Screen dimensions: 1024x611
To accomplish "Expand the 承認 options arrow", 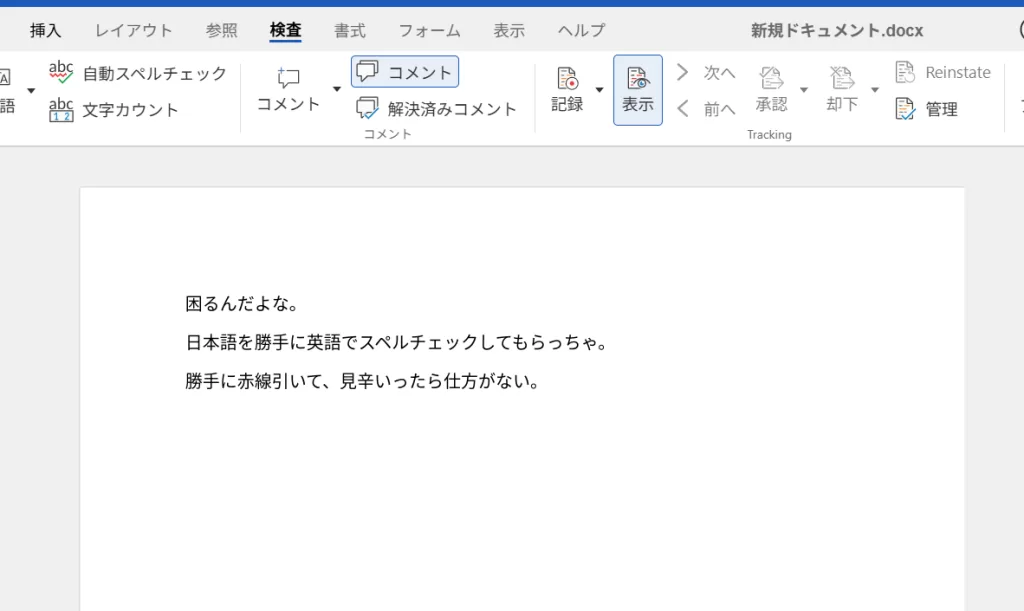I will [803, 90].
